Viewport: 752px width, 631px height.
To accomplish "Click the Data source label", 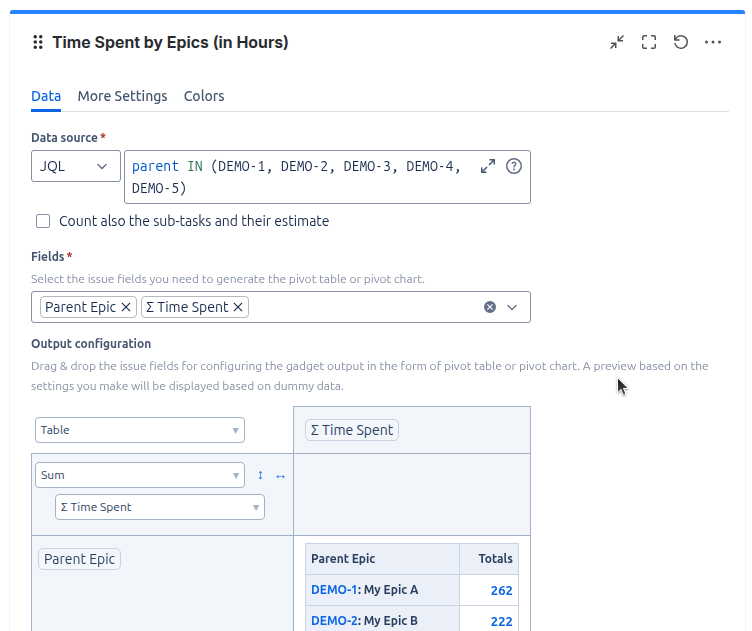I will 64,138.
